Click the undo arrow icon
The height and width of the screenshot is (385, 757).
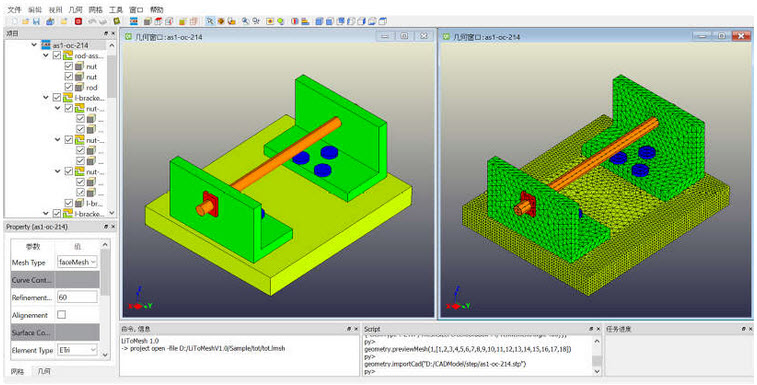coord(92,21)
